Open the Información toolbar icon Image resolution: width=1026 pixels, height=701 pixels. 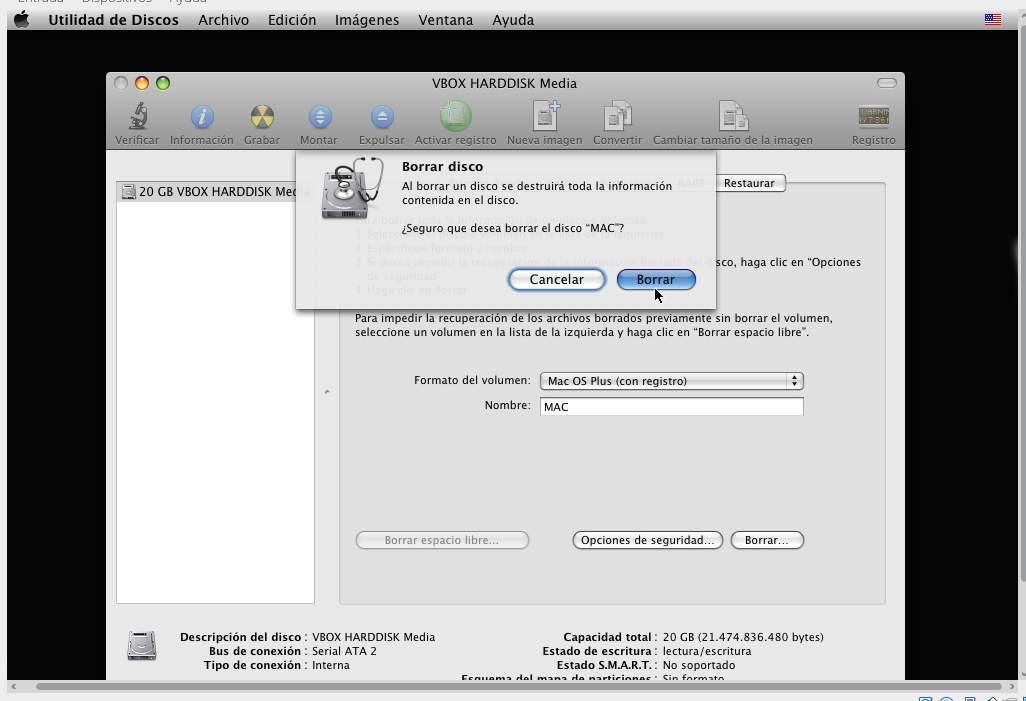coord(202,117)
